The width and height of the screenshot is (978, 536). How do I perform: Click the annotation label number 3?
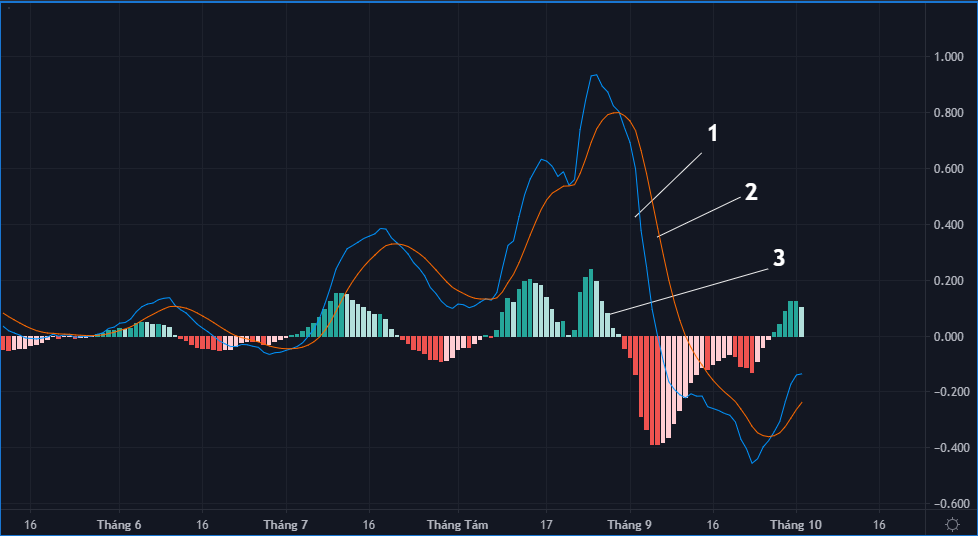[x=778, y=258]
